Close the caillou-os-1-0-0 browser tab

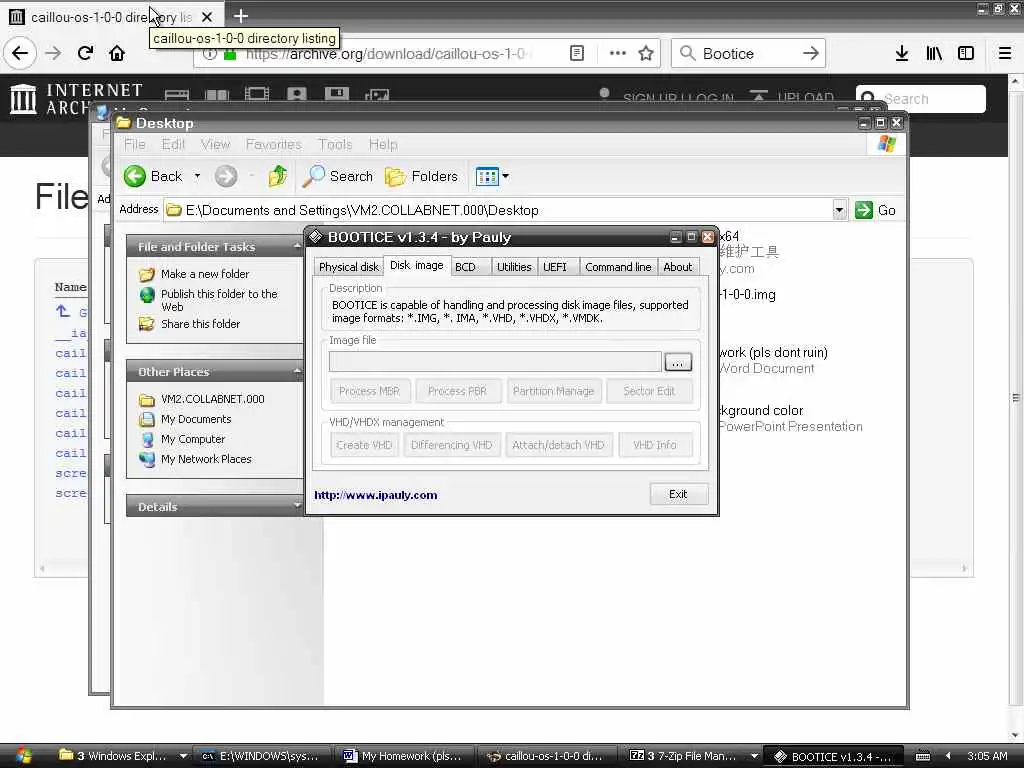(x=206, y=17)
